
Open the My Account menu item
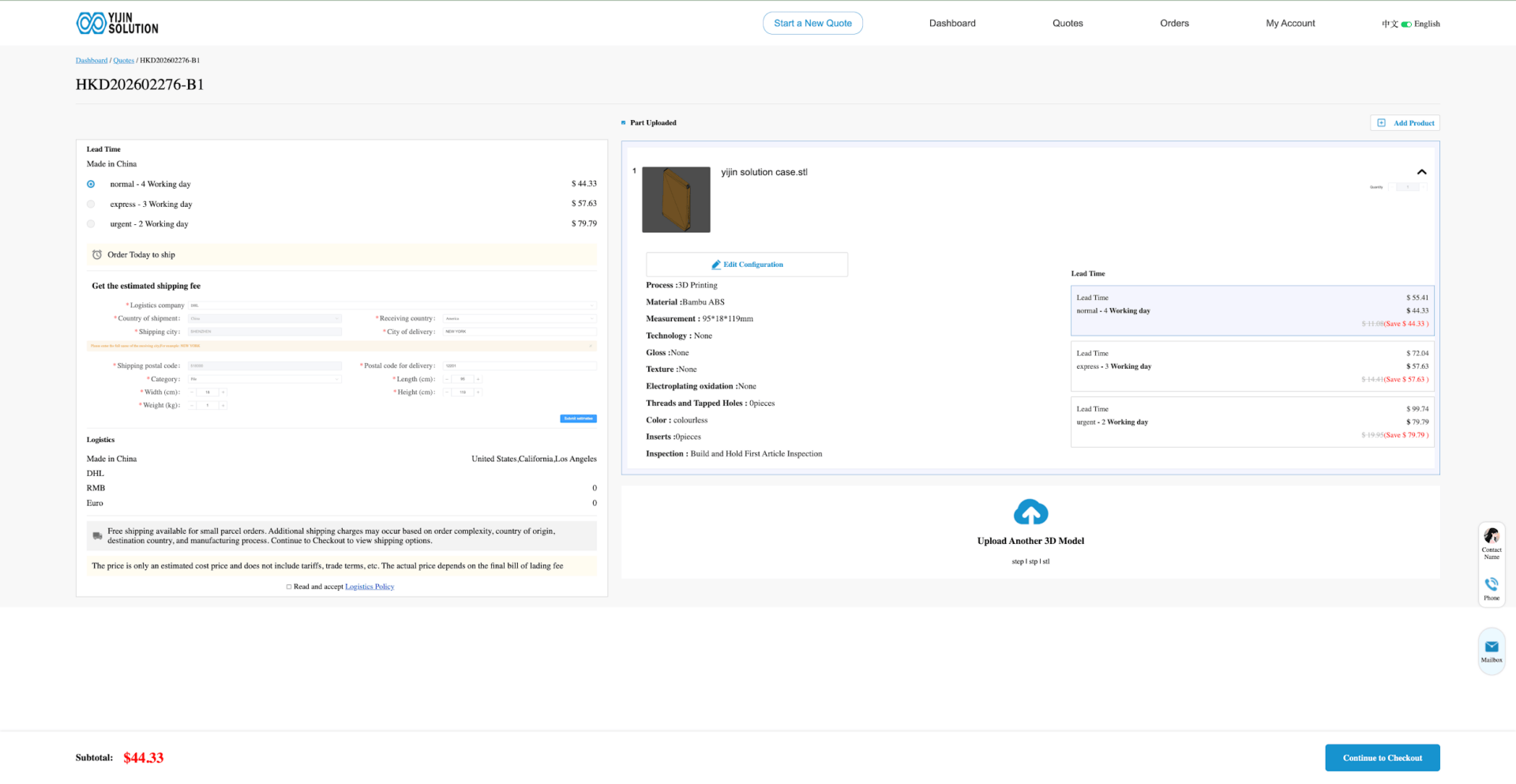tap(1290, 24)
